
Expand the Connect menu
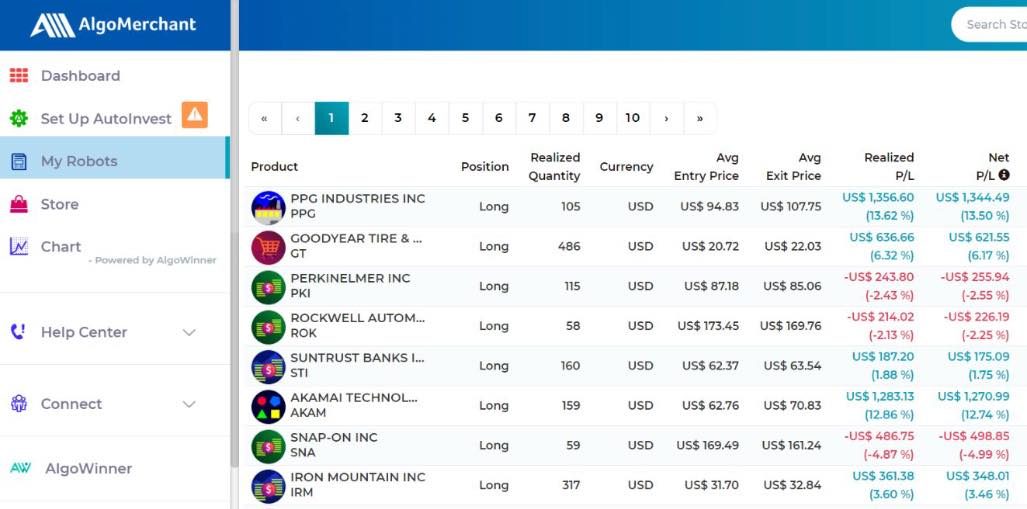[x=189, y=404]
